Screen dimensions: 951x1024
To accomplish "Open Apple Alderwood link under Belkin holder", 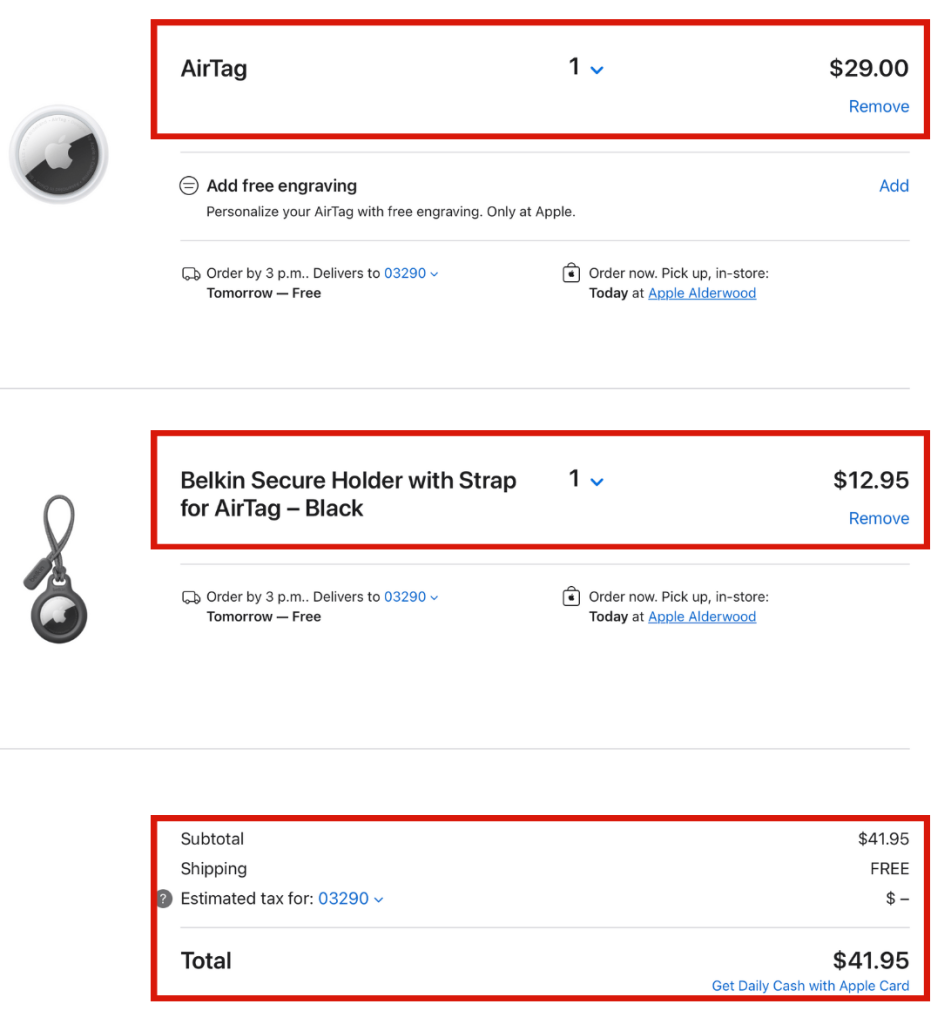I will pyautogui.click(x=702, y=617).
